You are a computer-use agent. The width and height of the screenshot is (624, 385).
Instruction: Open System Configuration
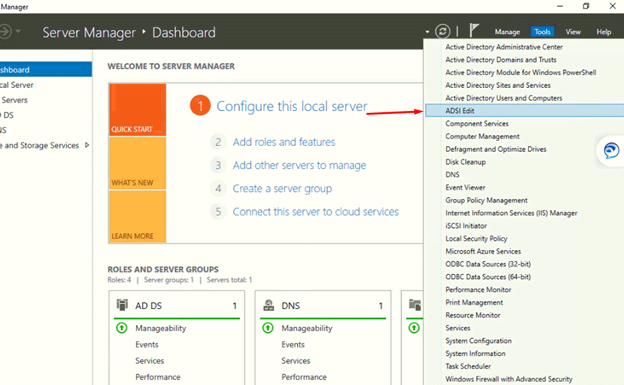(478, 340)
